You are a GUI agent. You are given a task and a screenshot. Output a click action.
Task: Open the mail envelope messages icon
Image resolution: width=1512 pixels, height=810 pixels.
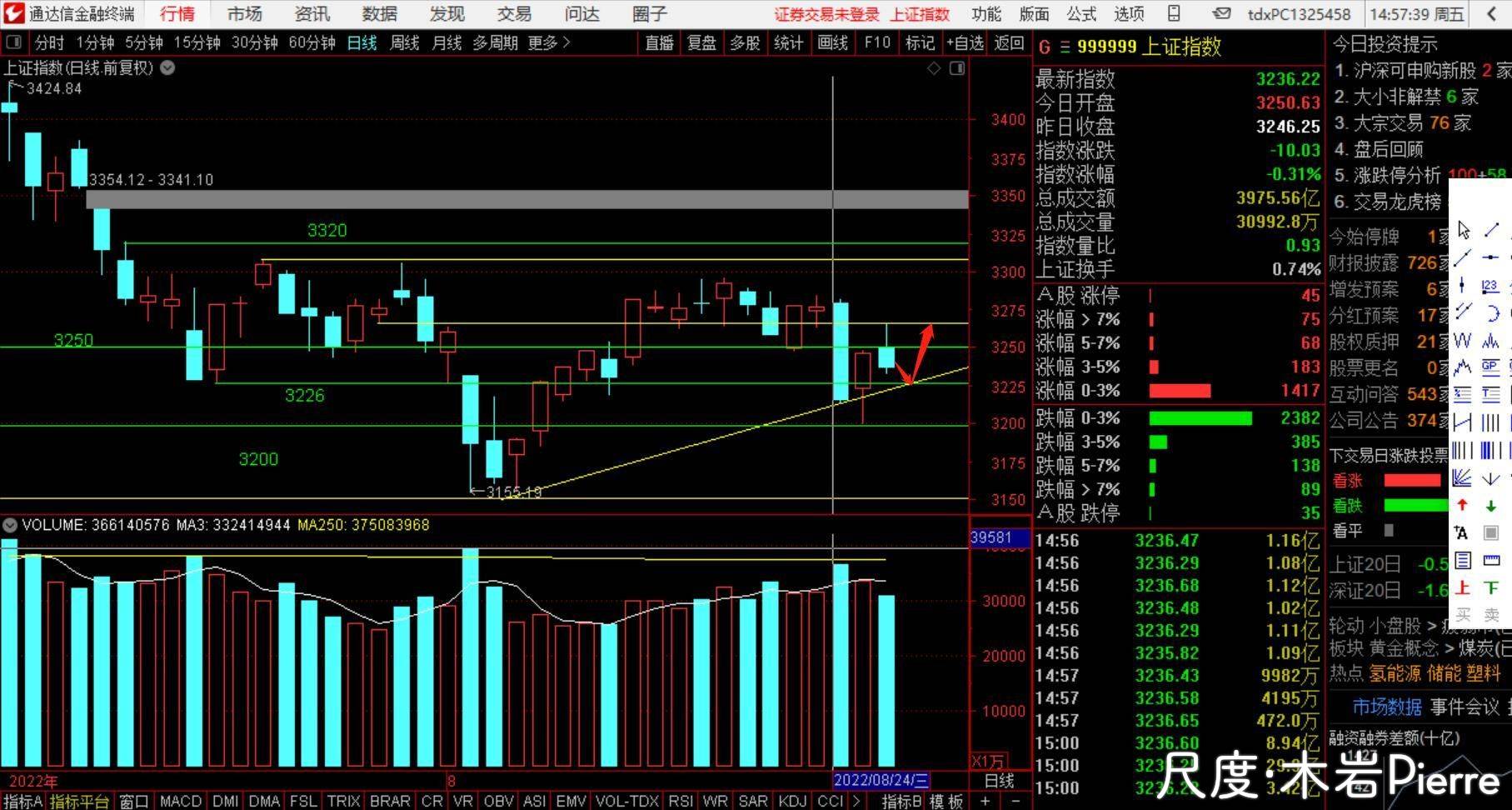point(1221,13)
